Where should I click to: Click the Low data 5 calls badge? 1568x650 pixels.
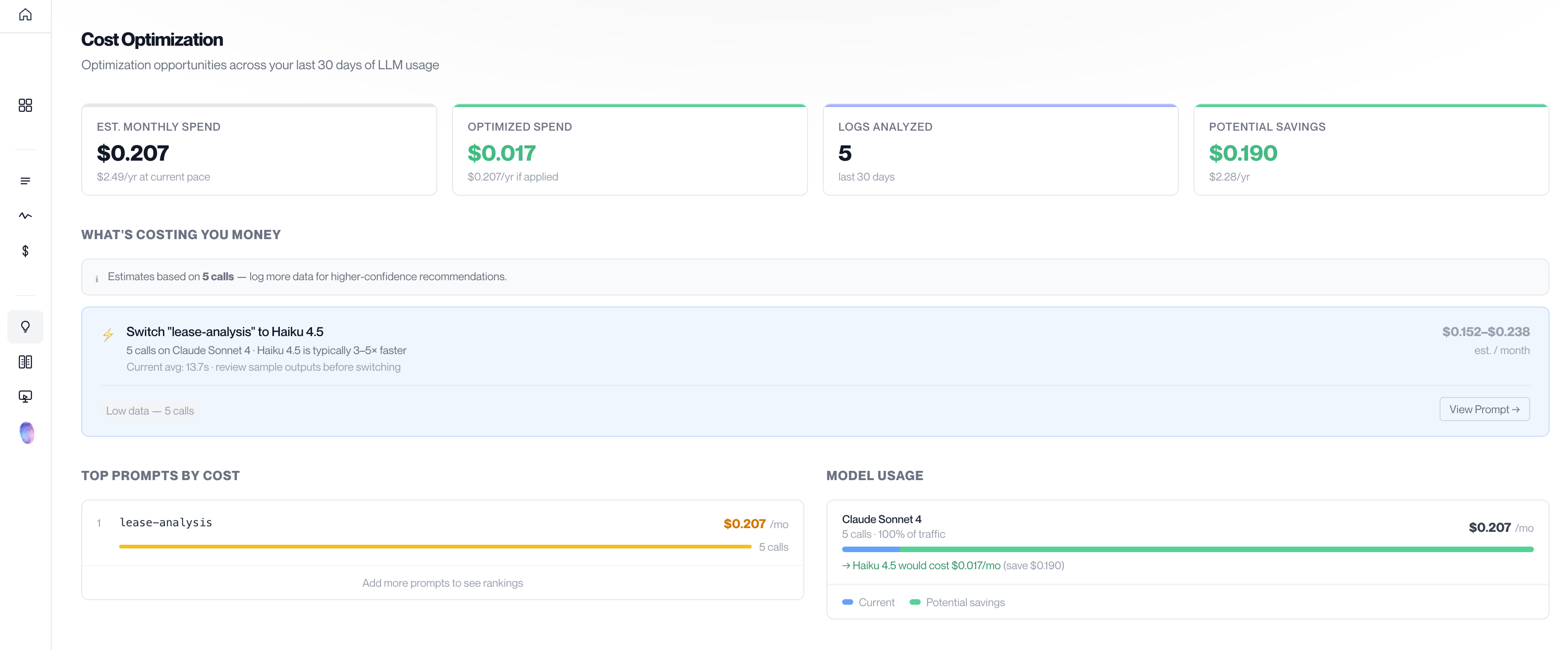[150, 410]
